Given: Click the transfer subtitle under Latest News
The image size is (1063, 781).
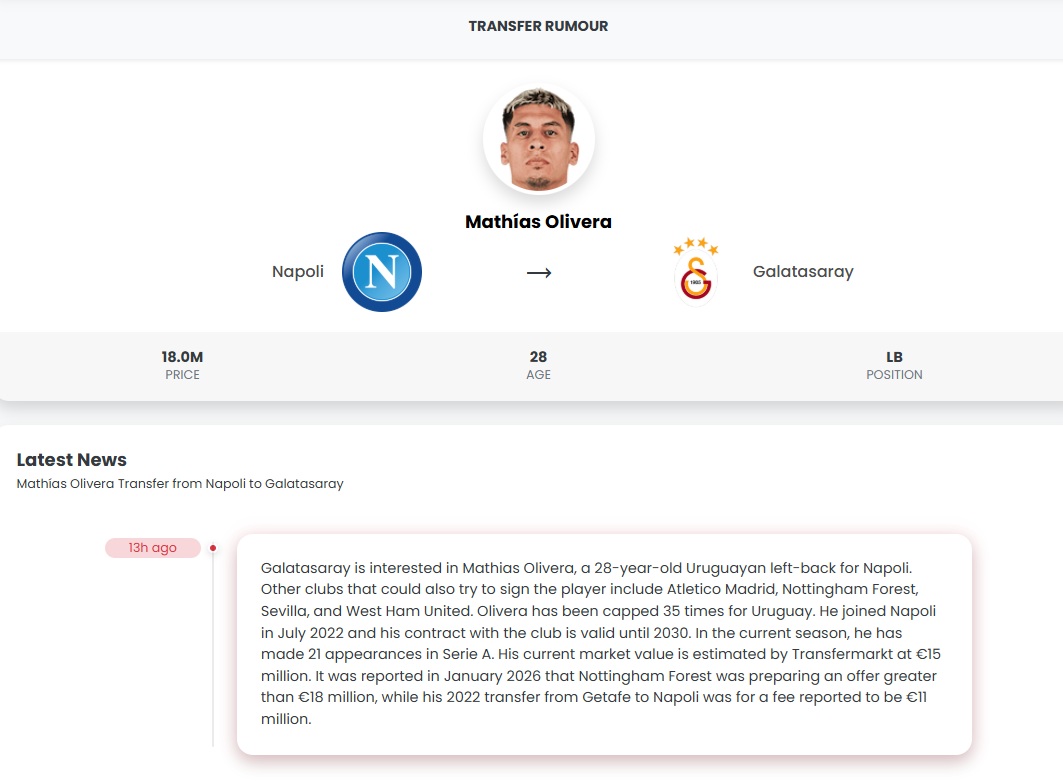Looking at the screenshot, I should tap(180, 484).
